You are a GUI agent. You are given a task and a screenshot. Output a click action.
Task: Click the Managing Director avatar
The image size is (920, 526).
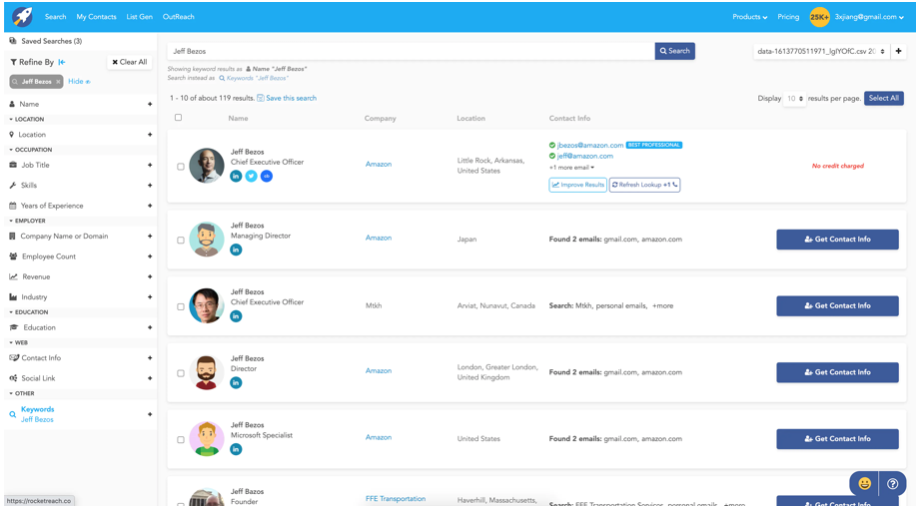[x=207, y=240]
